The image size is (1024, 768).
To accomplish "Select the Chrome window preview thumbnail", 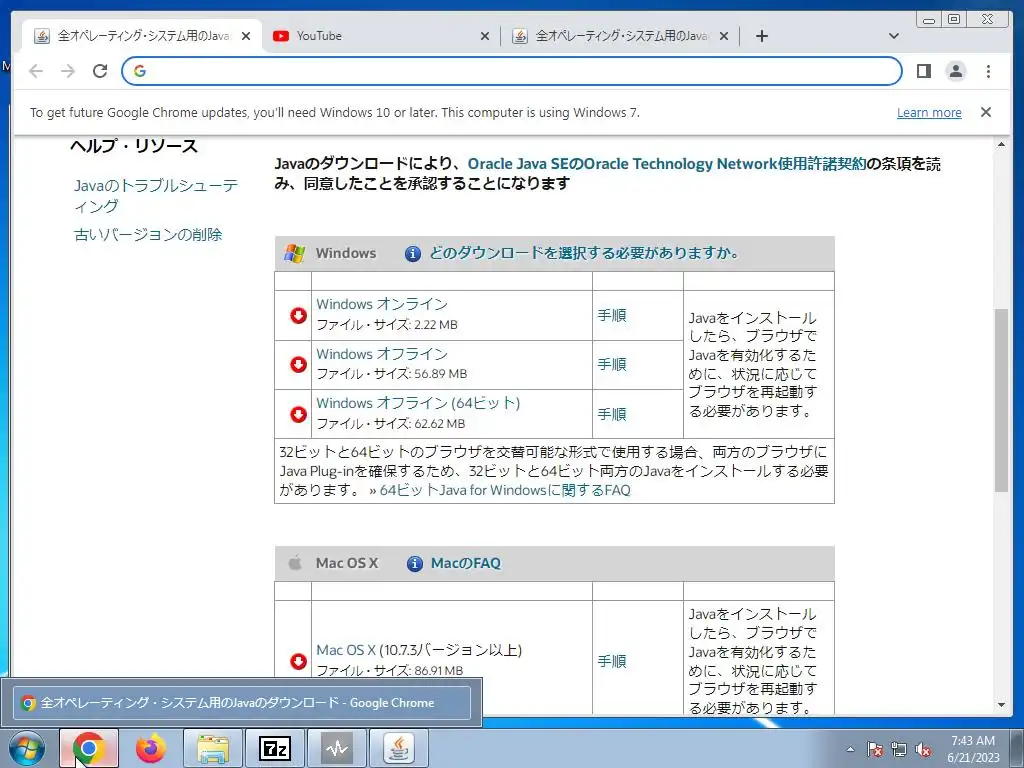I will (242, 703).
